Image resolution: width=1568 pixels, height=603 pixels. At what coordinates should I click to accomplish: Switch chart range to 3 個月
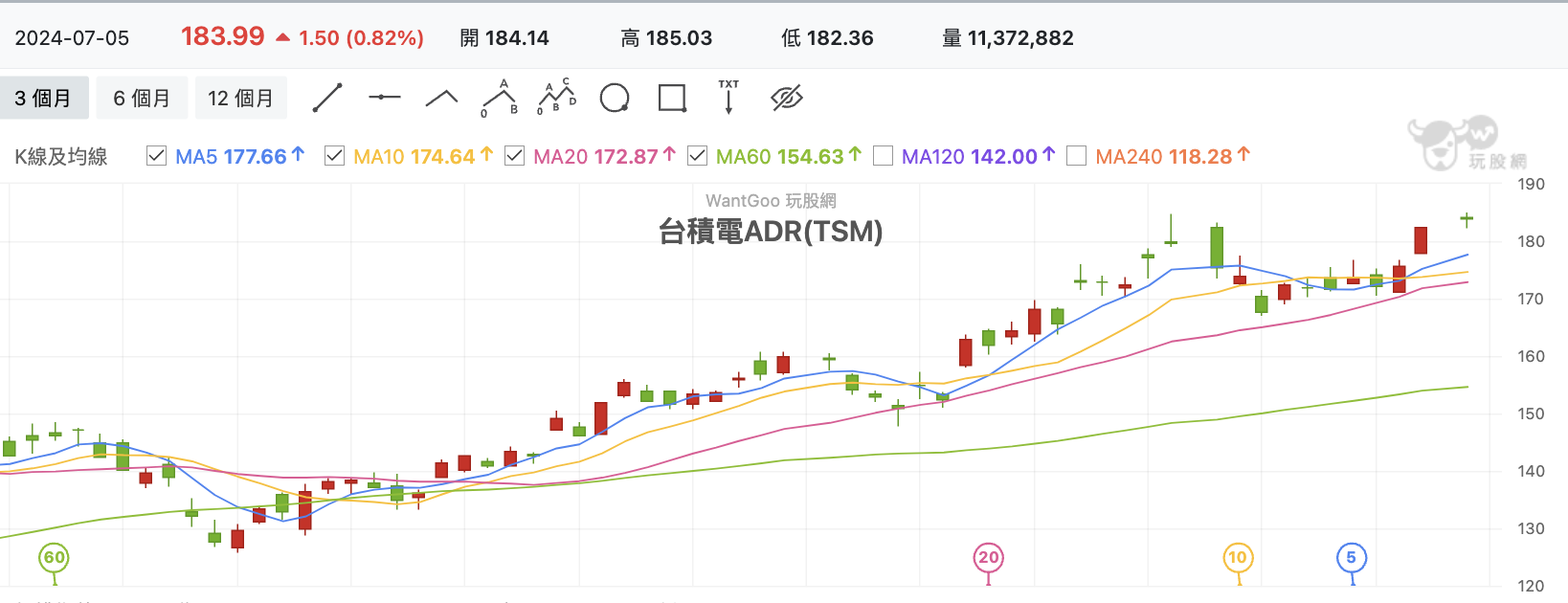[x=43, y=99]
